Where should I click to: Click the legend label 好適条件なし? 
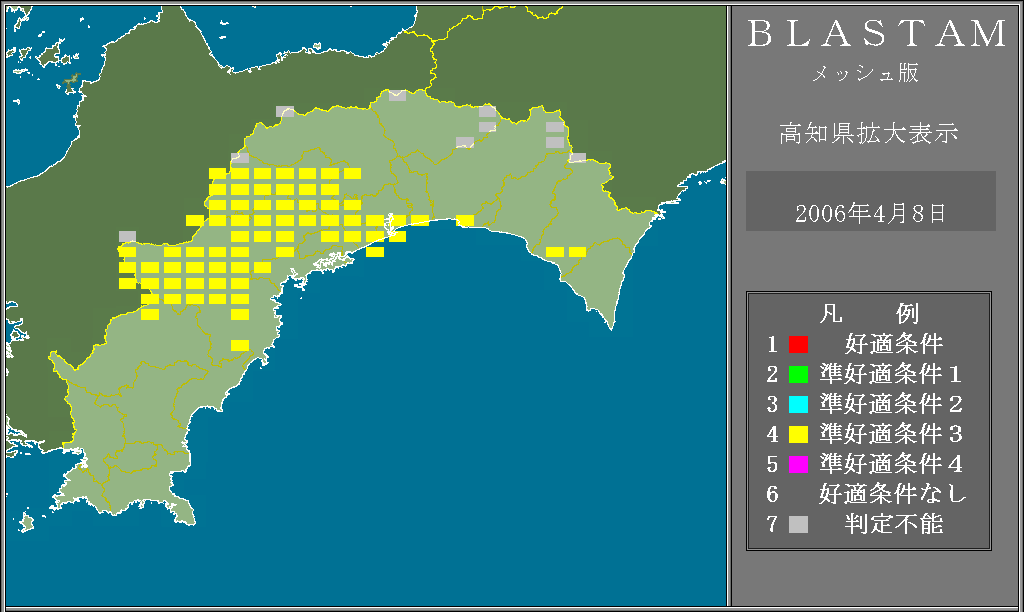coord(893,494)
